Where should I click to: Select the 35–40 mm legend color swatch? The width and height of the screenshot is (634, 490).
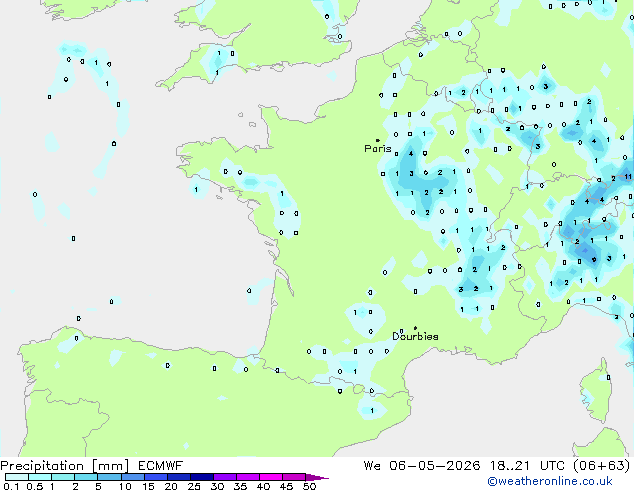(x=247, y=477)
